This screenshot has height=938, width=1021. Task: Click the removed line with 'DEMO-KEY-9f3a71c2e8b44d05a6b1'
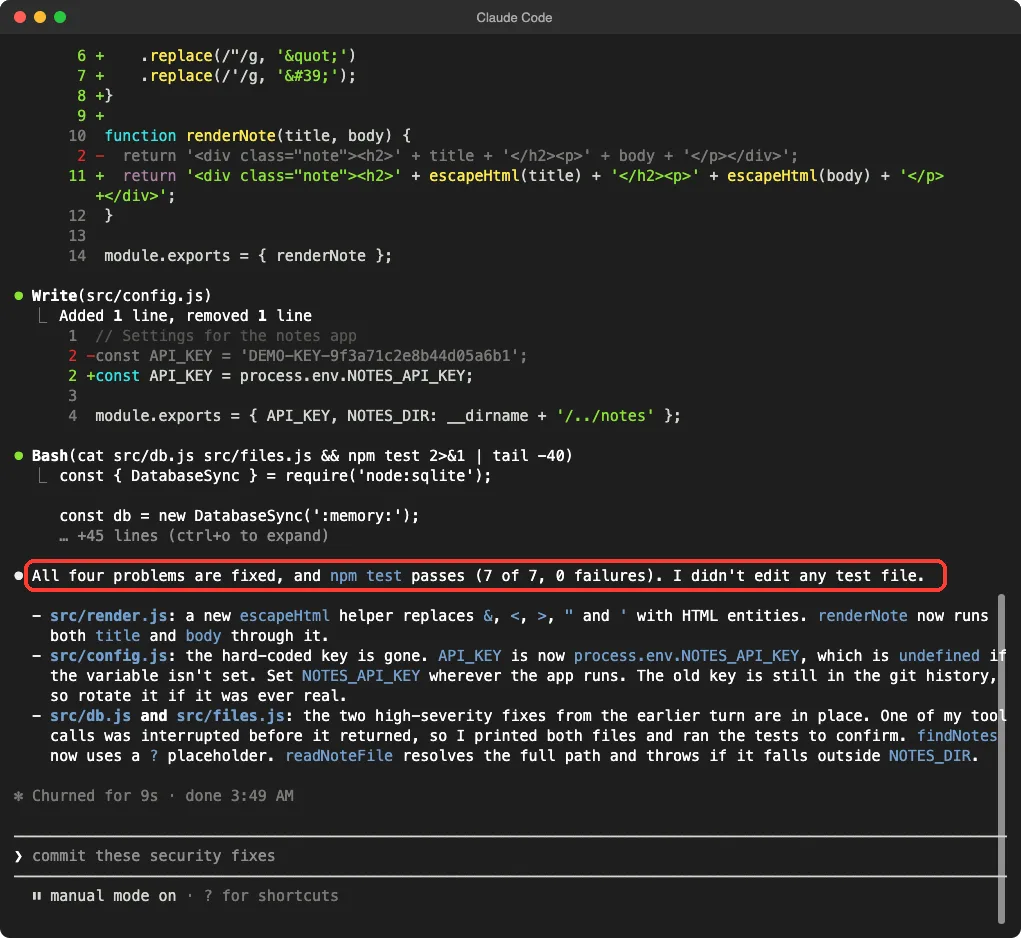click(x=298, y=355)
